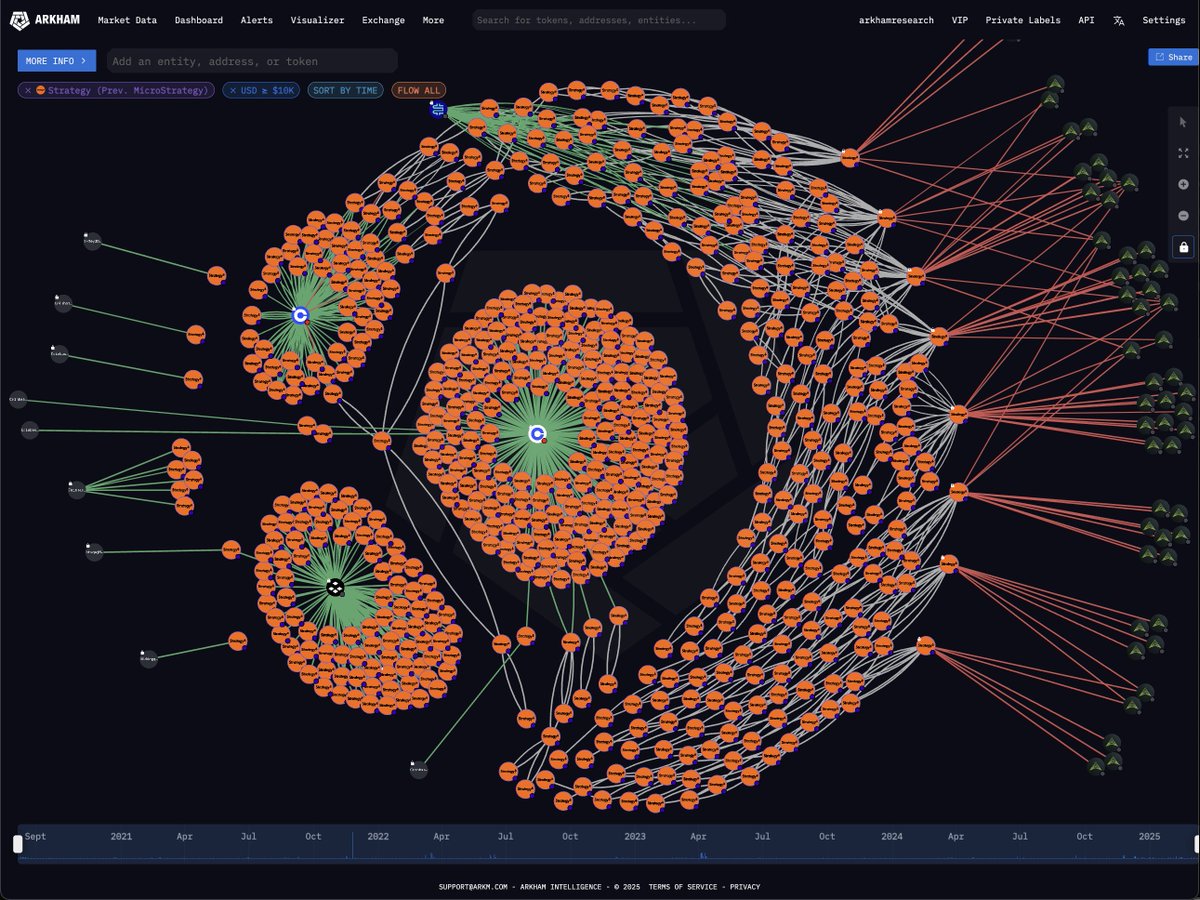Open the SUPPORT@ARKM.COM link

(474, 887)
